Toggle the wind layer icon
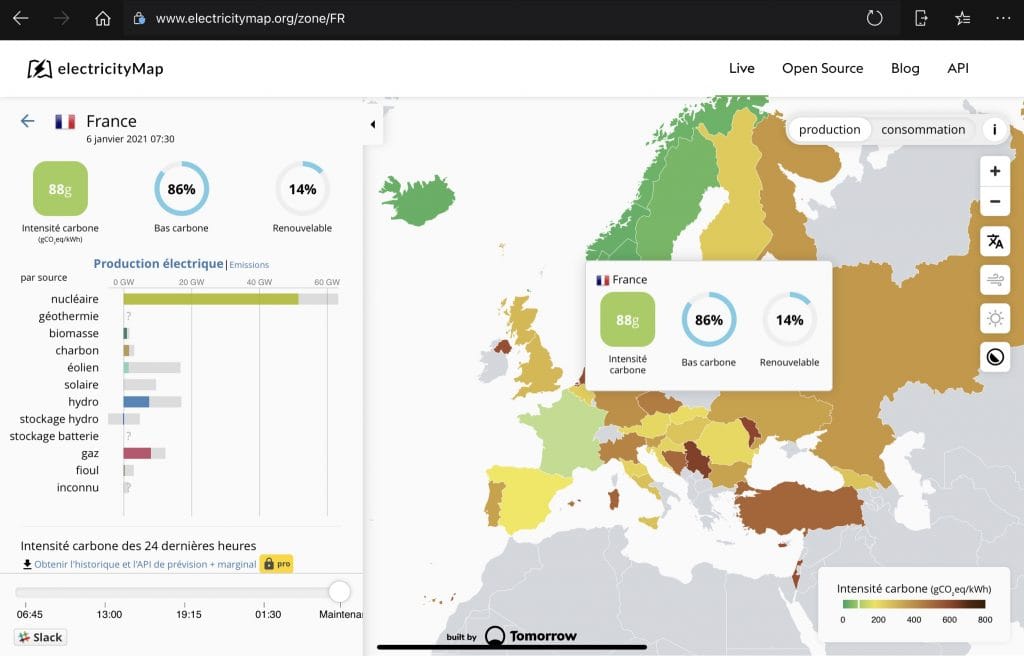 coord(995,280)
